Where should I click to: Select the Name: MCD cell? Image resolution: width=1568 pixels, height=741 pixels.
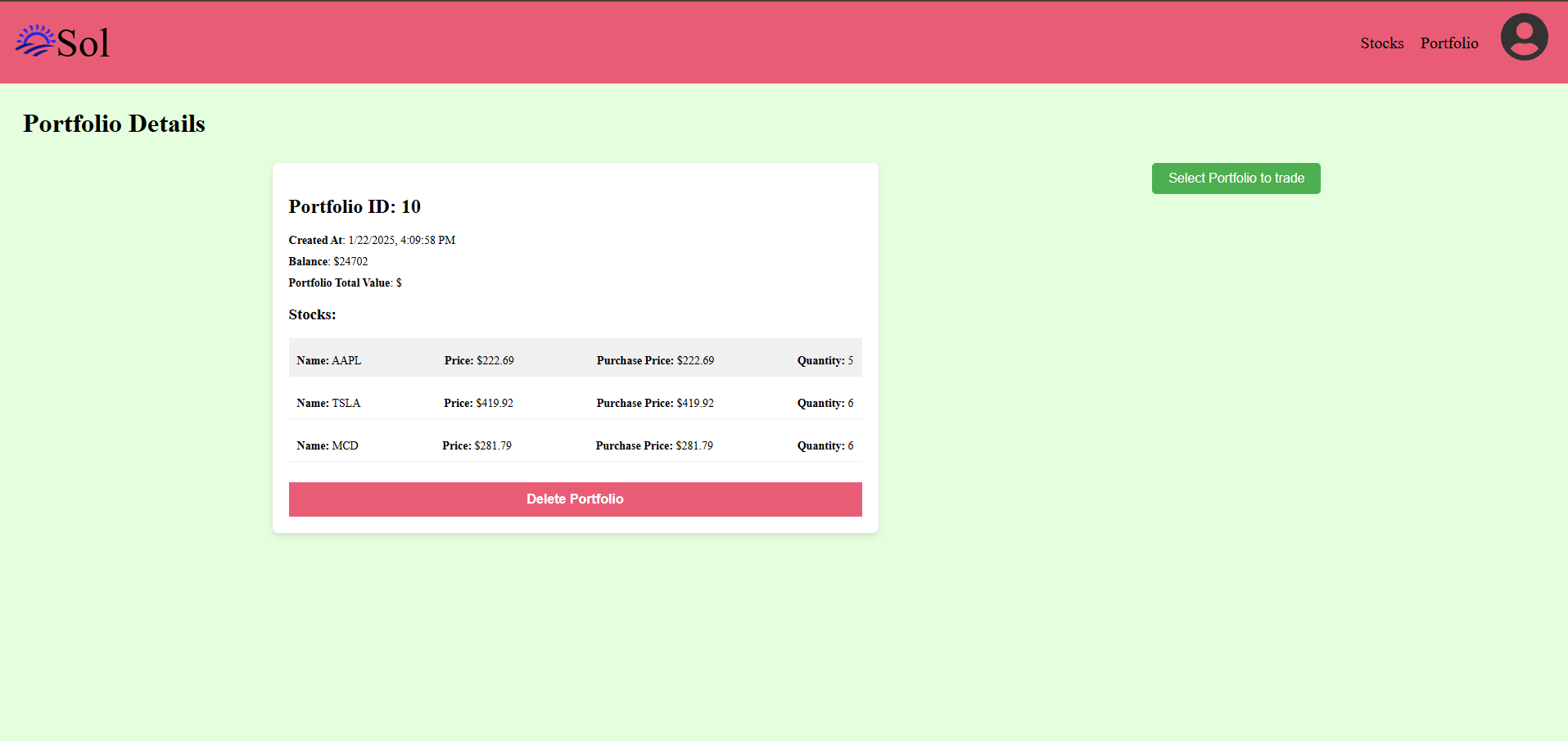(328, 445)
